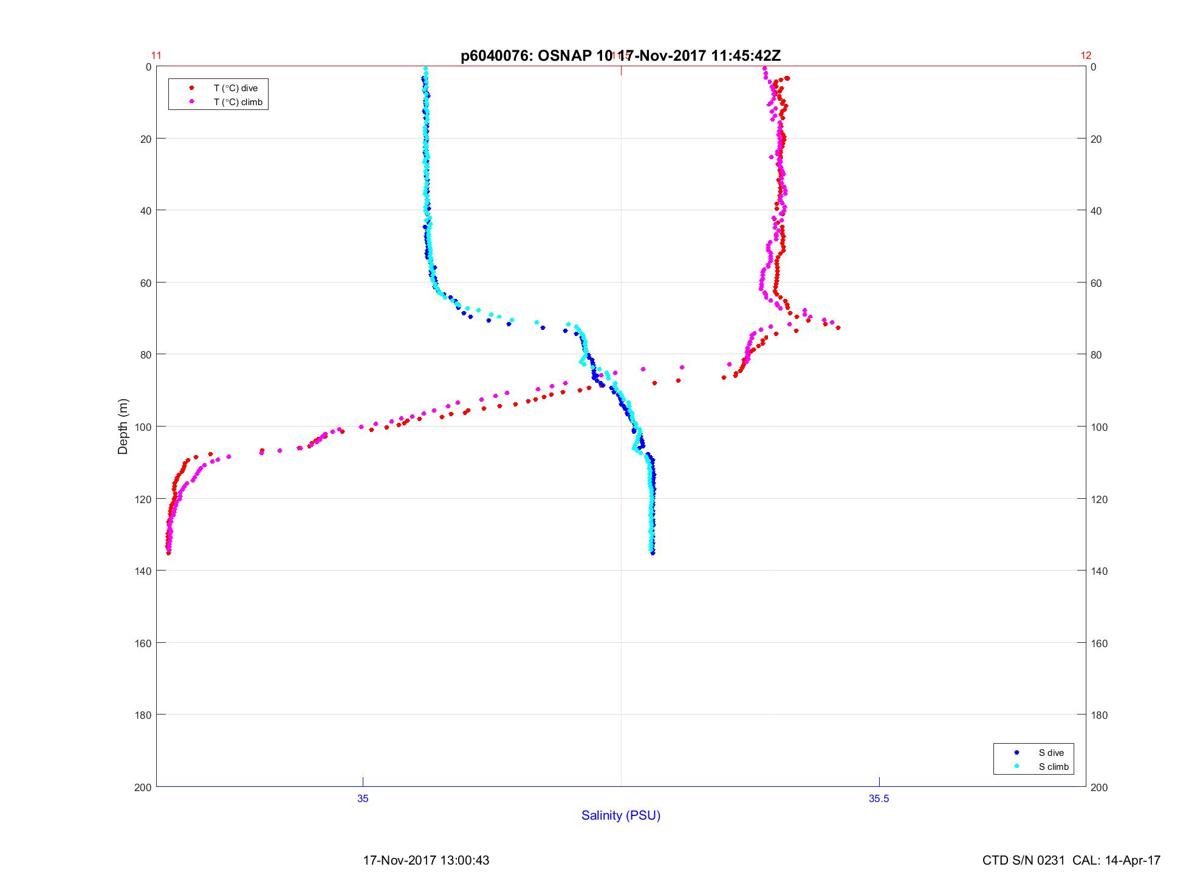Viewport: 1200px width, 885px height.
Task: Click the red temperature tick label 11
Action: (157, 56)
